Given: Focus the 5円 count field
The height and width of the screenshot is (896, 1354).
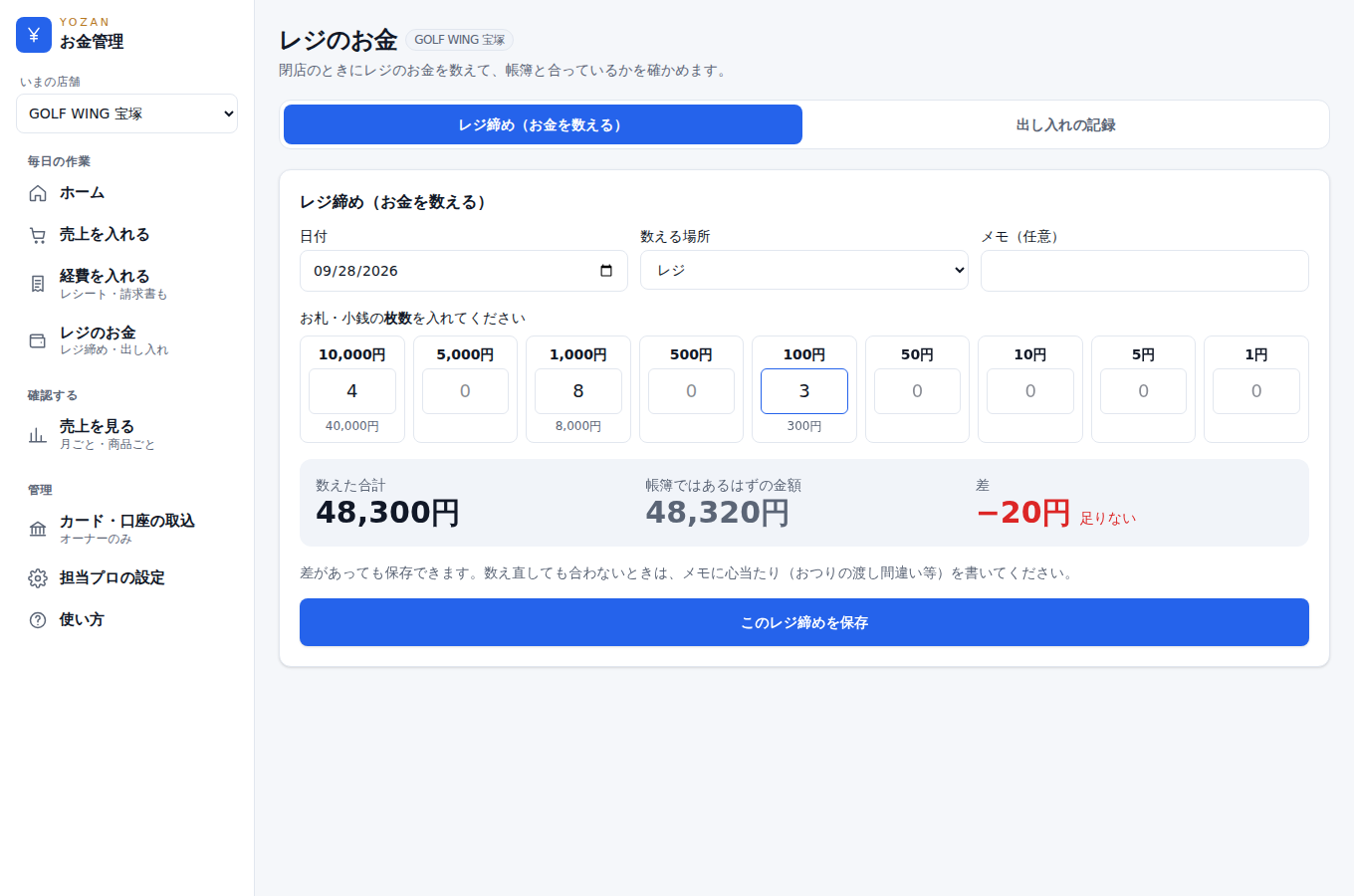Looking at the screenshot, I should pyautogui.click(x=1143, y=391).
